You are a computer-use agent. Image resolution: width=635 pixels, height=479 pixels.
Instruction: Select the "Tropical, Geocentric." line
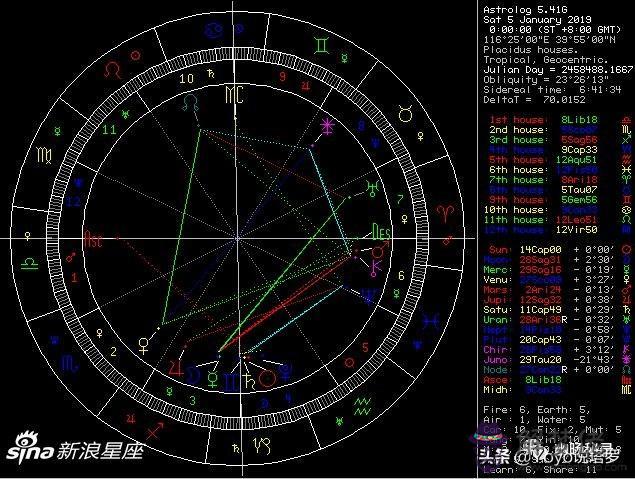point(546,60)
